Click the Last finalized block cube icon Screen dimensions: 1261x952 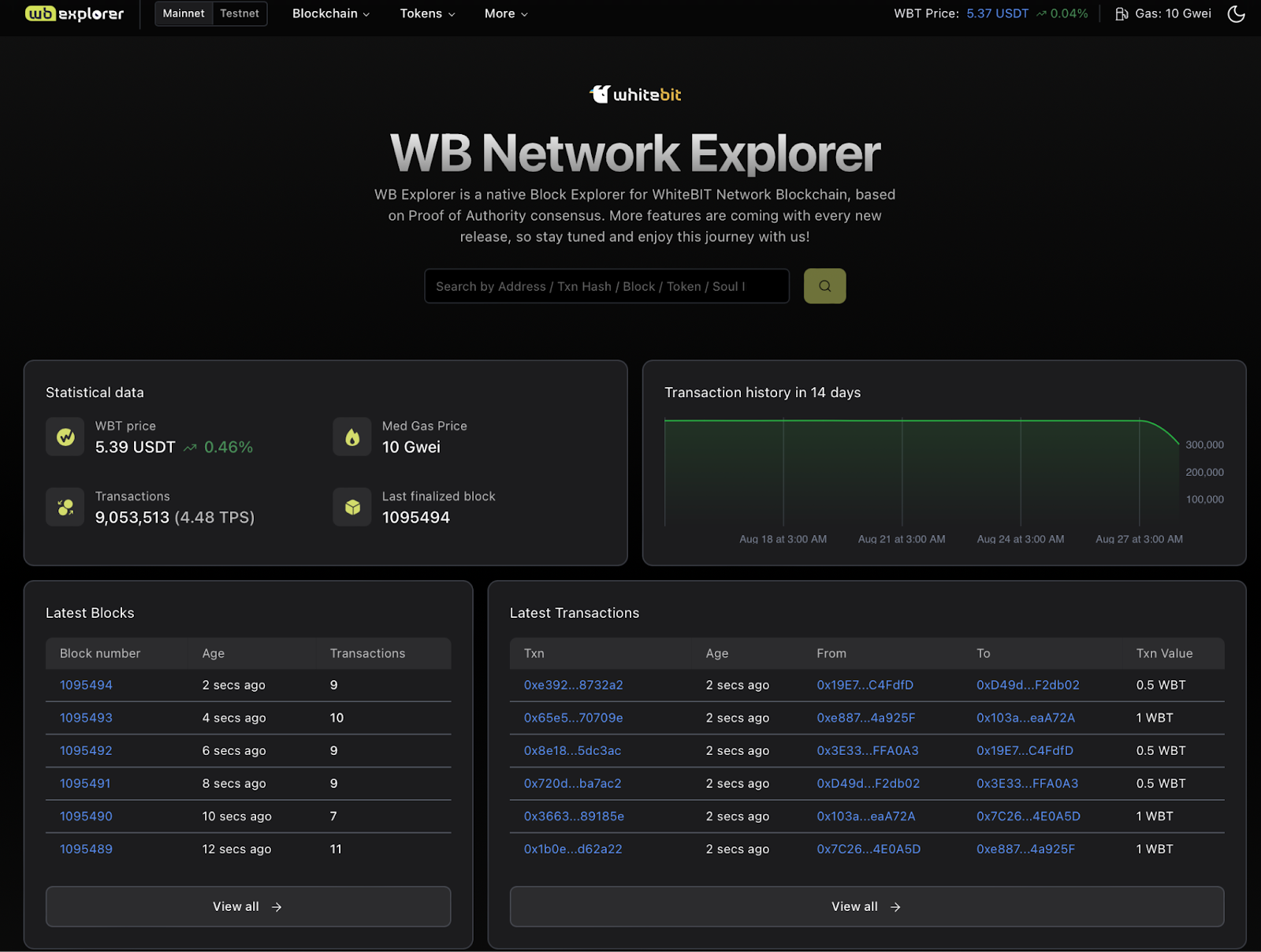point(352,507)
